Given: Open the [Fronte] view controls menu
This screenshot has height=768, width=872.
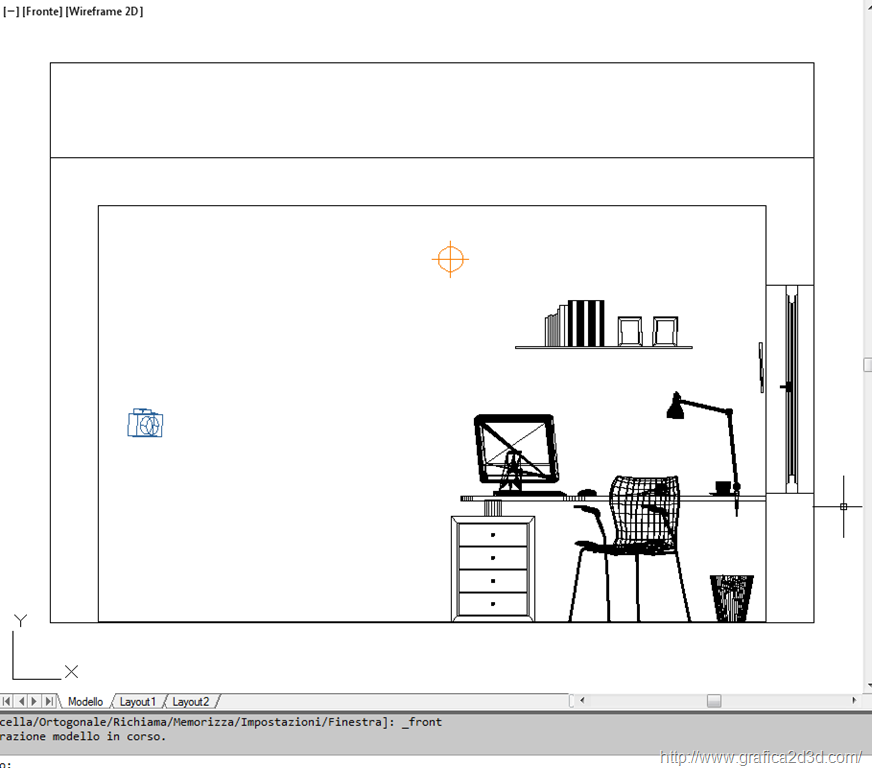Looking at the screenshot, I should click(41, 12).
